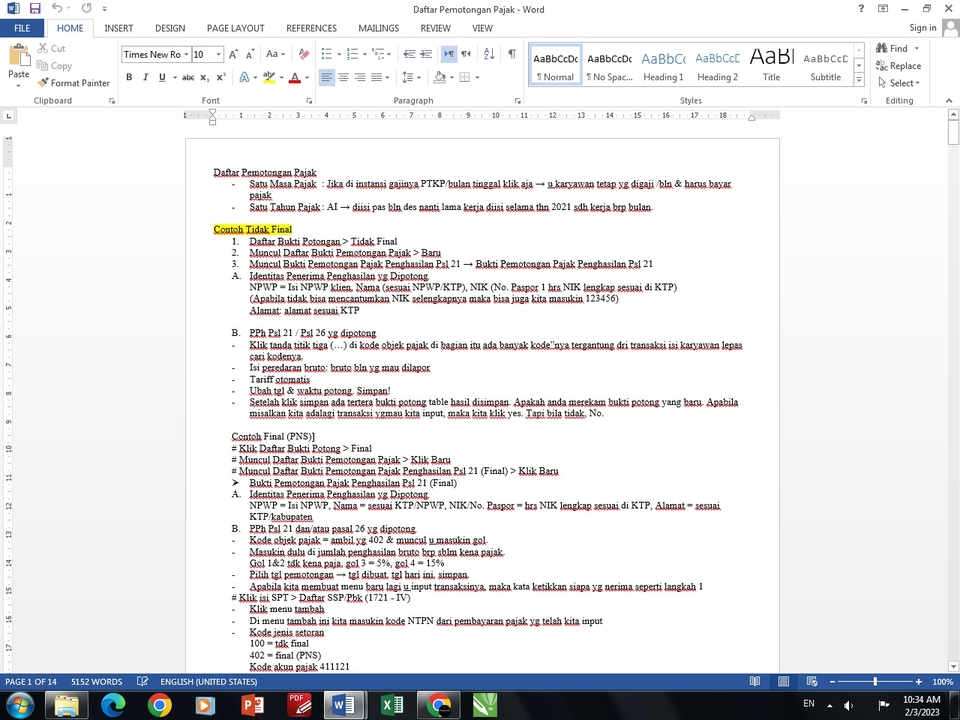Open the Windows Start button
Viewport: 960px width, 720px height.
coord(20,705)
